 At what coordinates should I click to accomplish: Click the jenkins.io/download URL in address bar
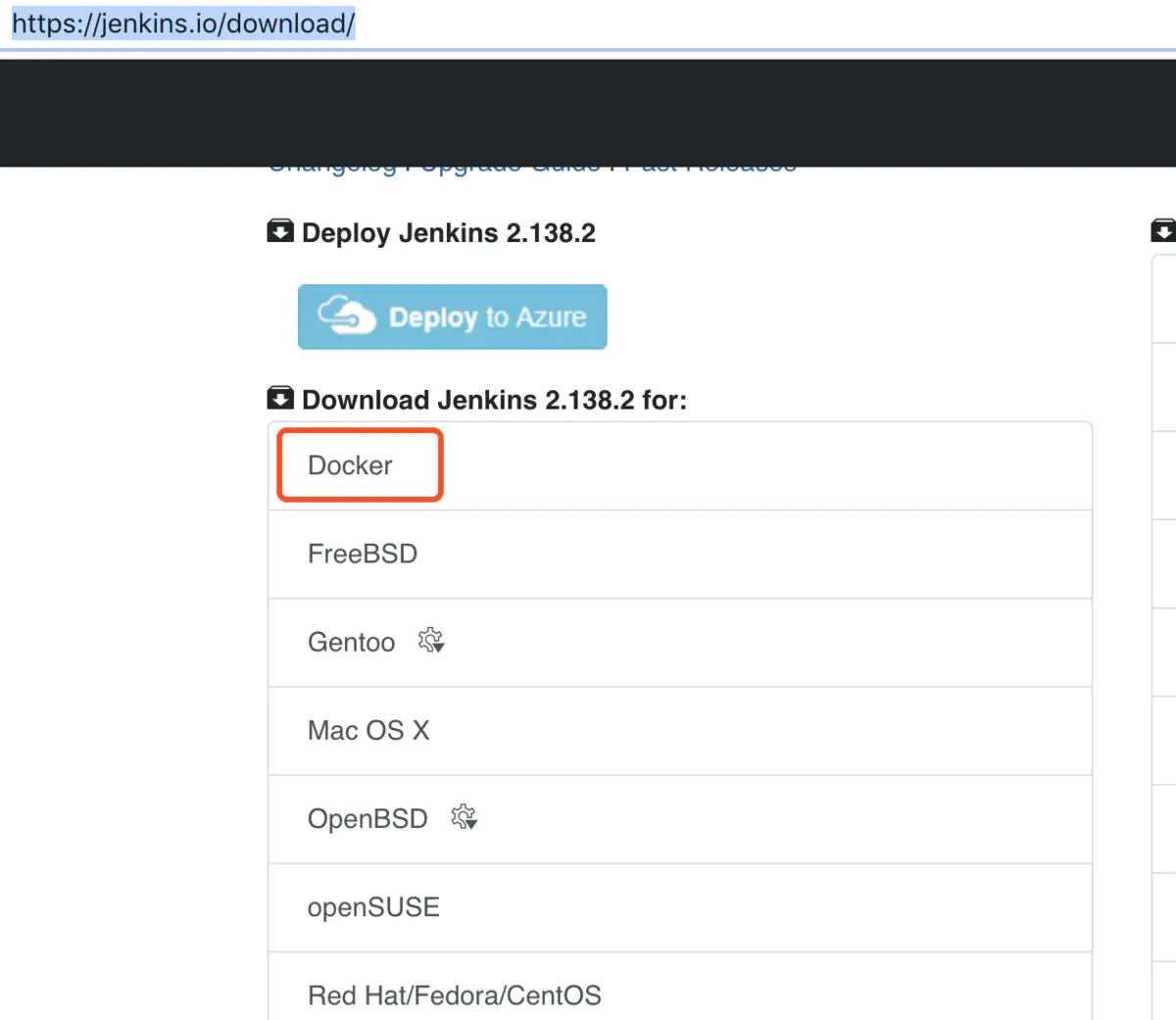click(183, 23)
